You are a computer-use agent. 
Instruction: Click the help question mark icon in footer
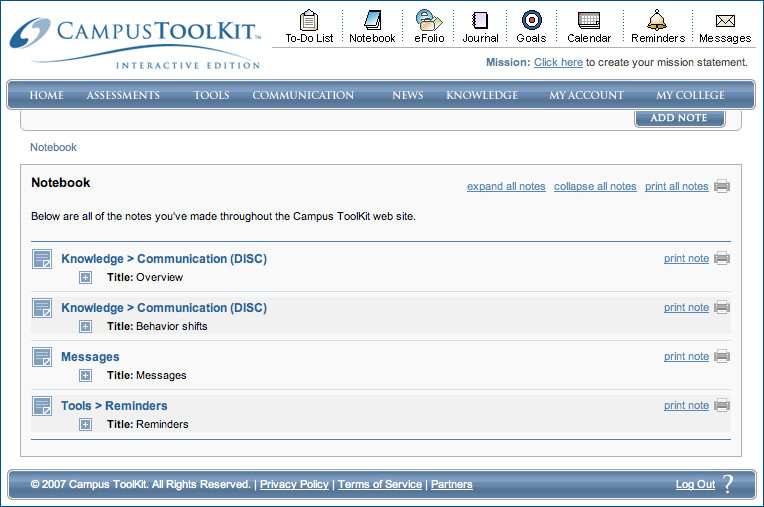point(728,484)
